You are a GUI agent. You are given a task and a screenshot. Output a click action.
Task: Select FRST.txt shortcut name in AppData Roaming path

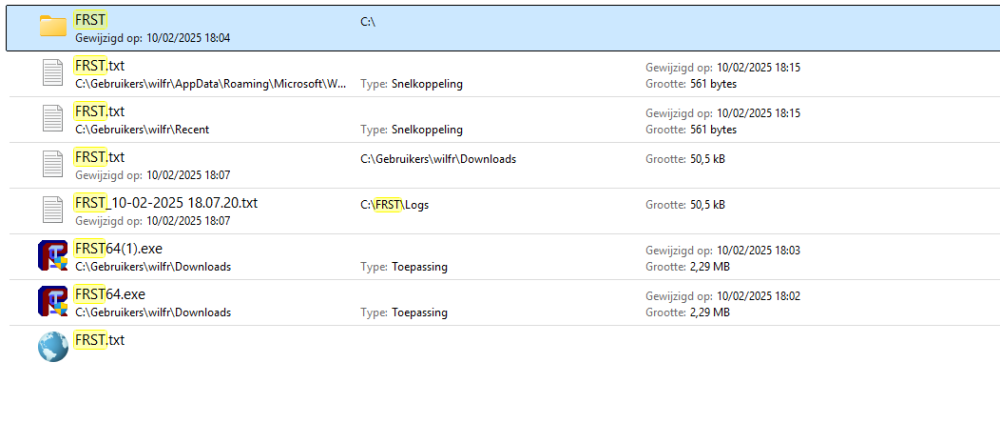click(100, 66)
